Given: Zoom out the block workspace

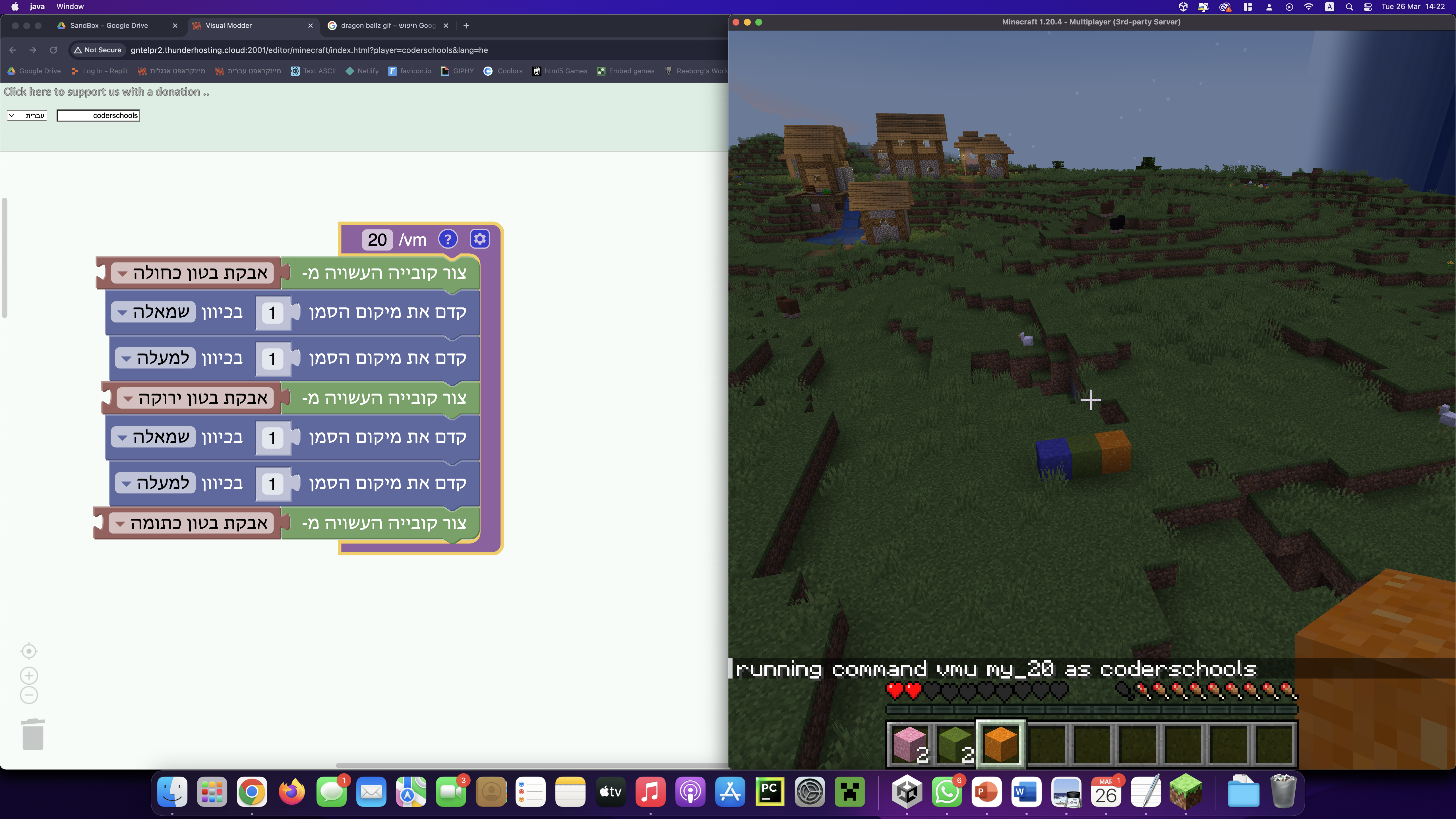Looking at the screenshot, I should [29, 695].
